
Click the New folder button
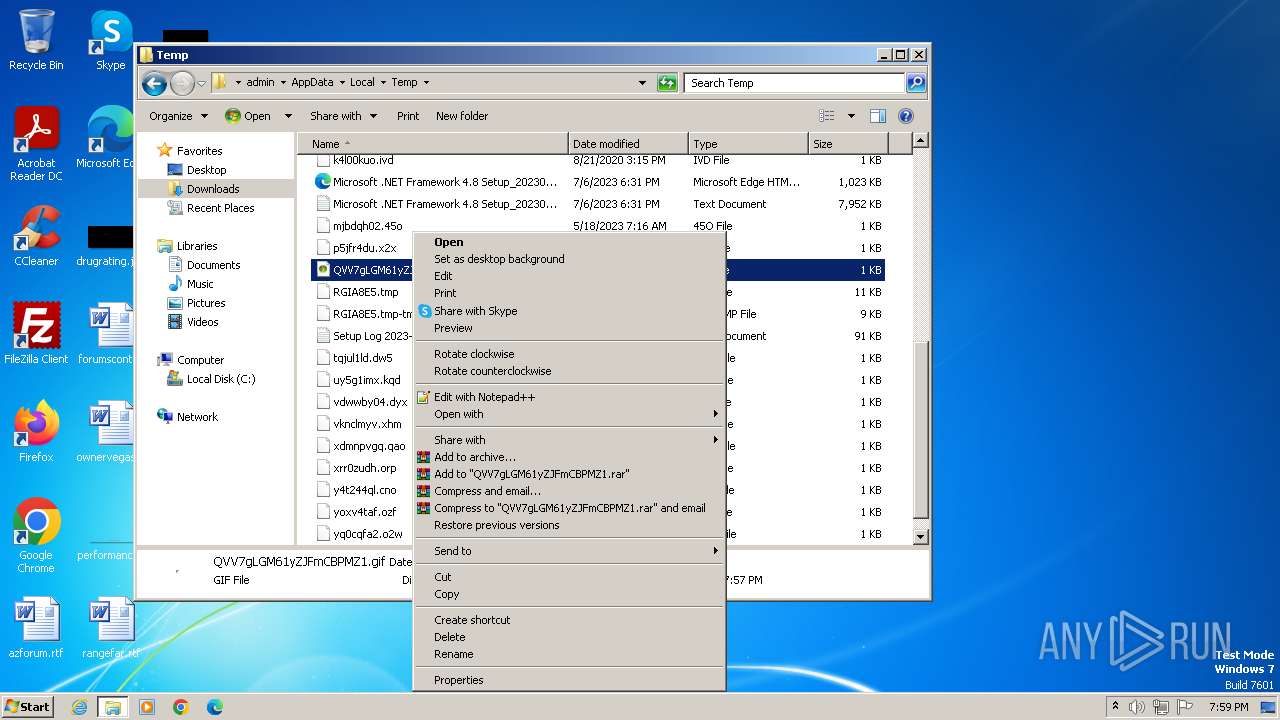click(x=462, y=116)
